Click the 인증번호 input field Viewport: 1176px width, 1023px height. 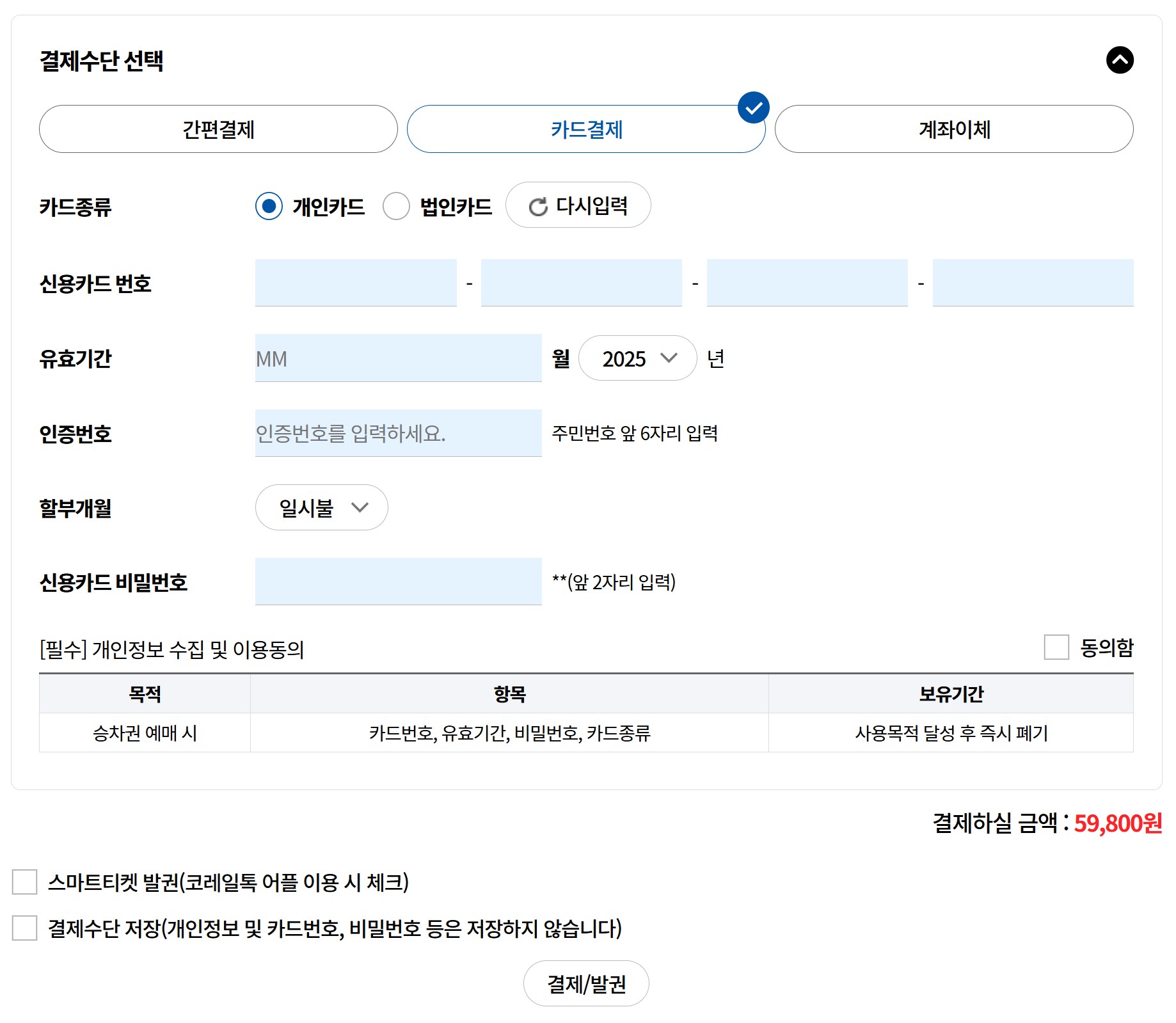(x=398, y=433)
